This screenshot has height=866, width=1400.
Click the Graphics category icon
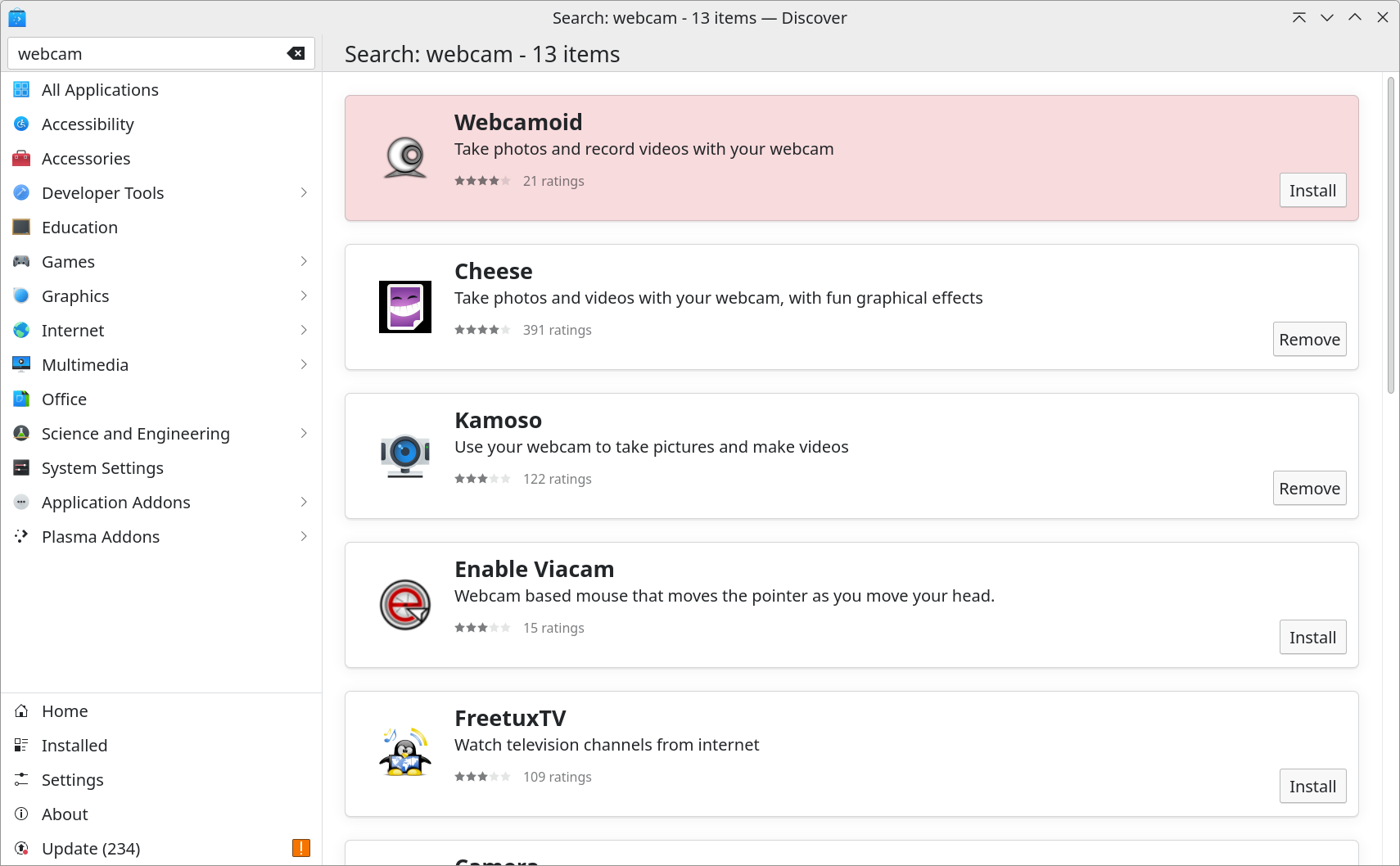tap(21, 295)
